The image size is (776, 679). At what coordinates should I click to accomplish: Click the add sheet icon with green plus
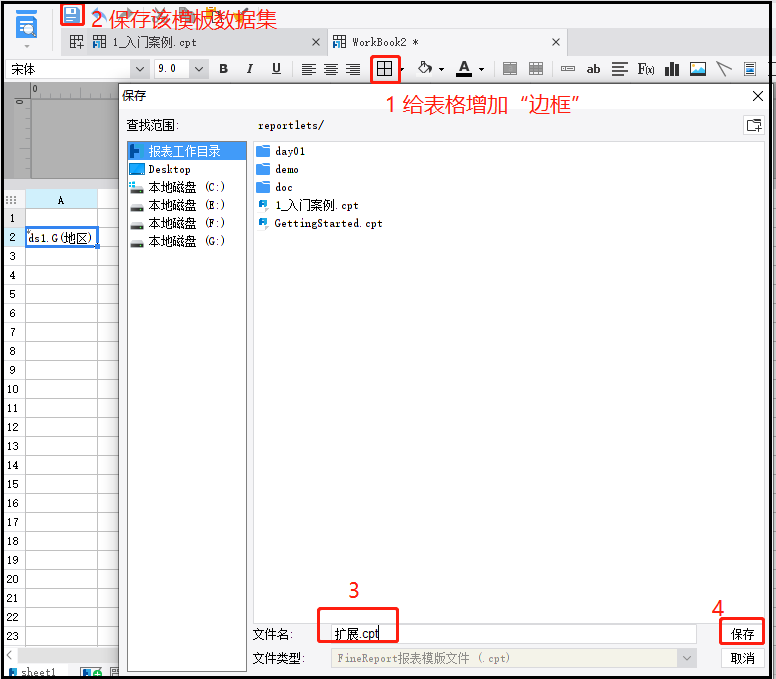pyautogui.click(x=92, y=672)
